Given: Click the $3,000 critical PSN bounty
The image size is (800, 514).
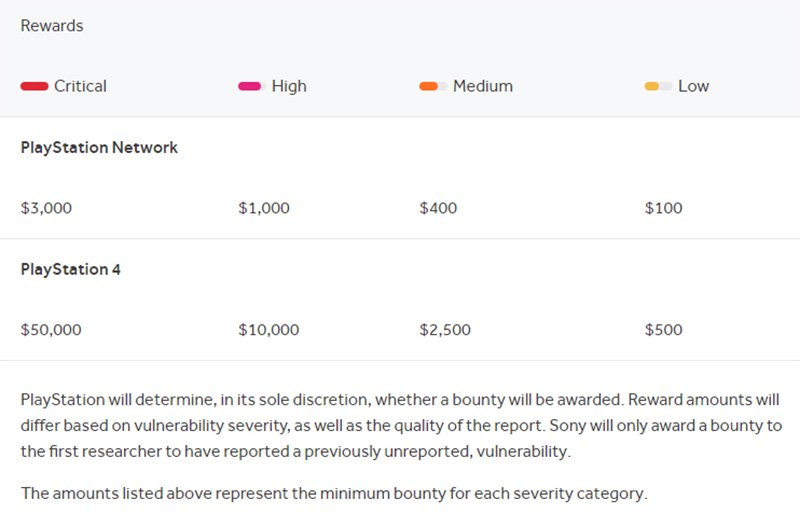Looking at the screenshot, I should pos(46,208).
